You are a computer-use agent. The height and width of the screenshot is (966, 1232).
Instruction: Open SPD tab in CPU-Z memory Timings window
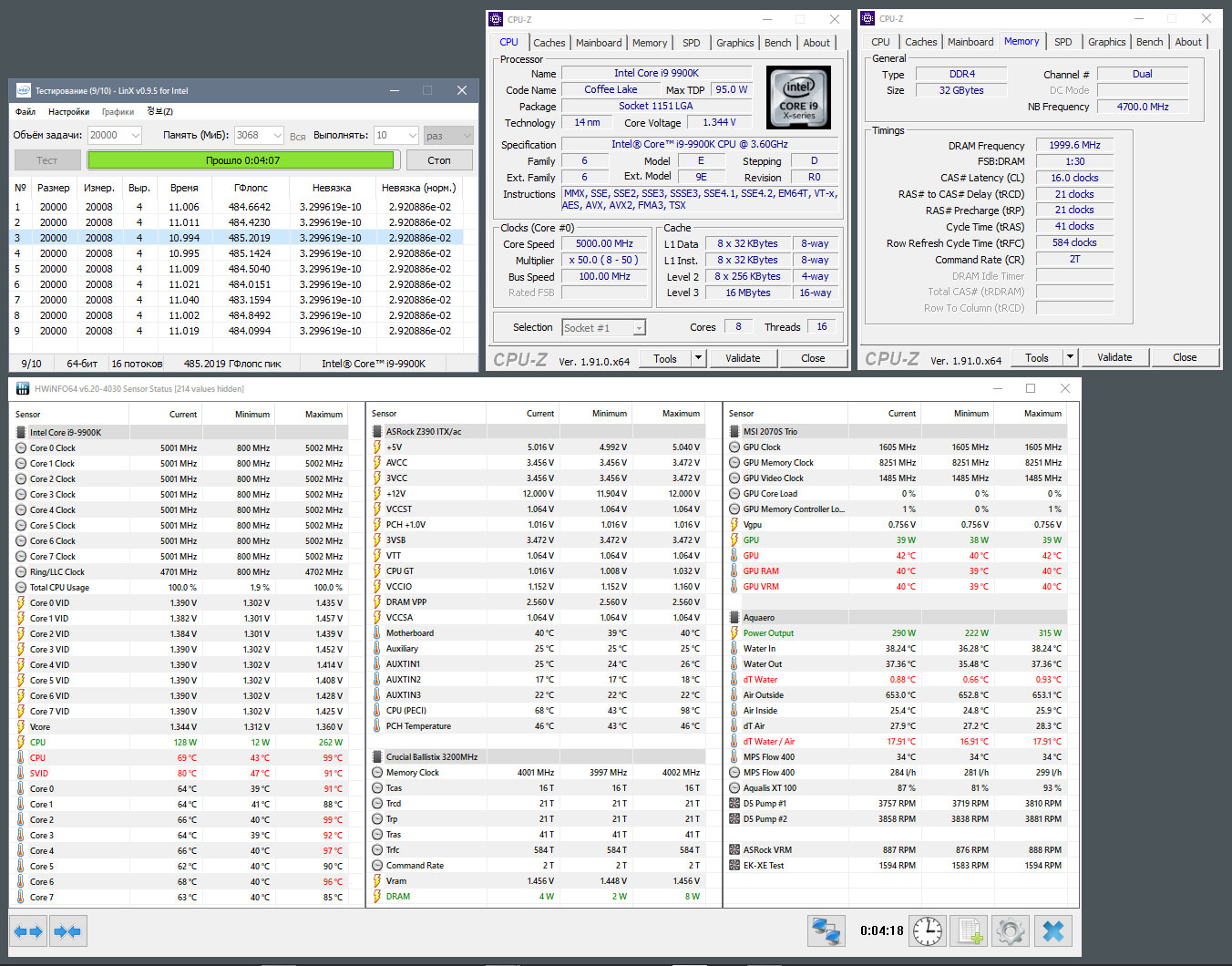click(1063, 42)
